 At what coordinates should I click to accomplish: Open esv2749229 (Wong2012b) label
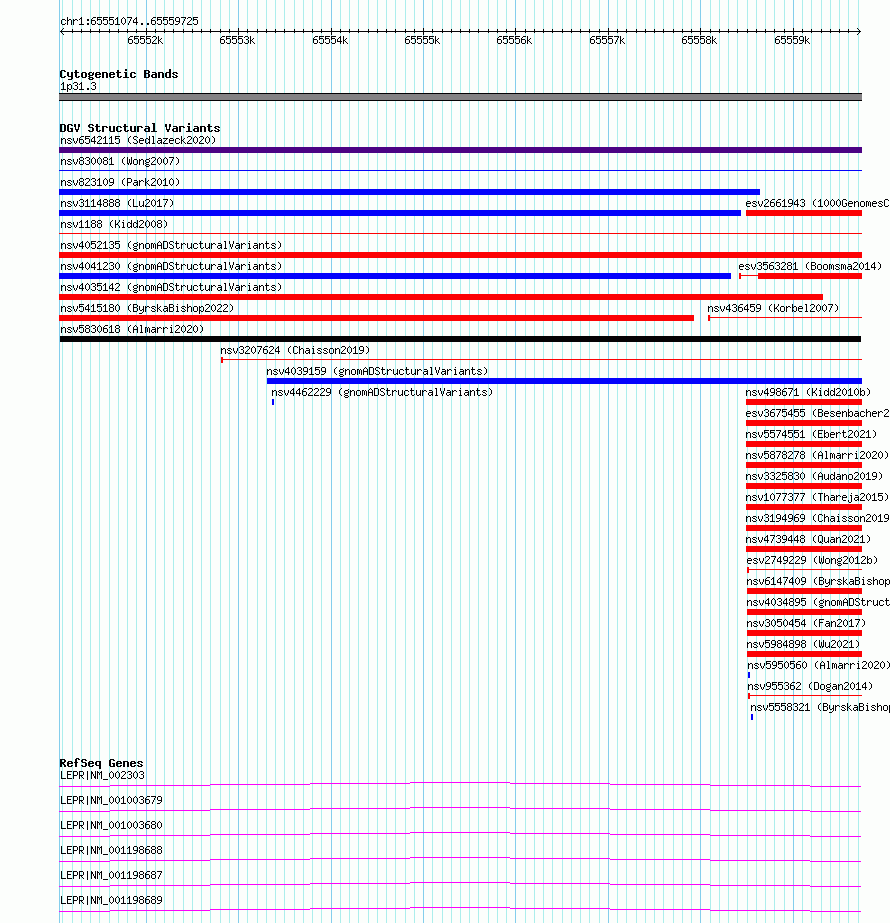point(812,560)
